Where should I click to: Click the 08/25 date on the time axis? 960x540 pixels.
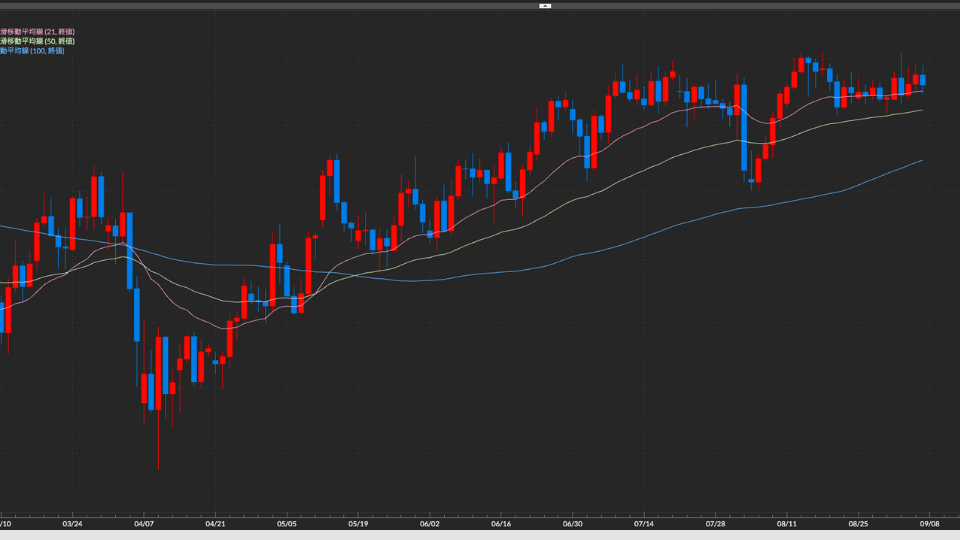click(x=859, y=523)
